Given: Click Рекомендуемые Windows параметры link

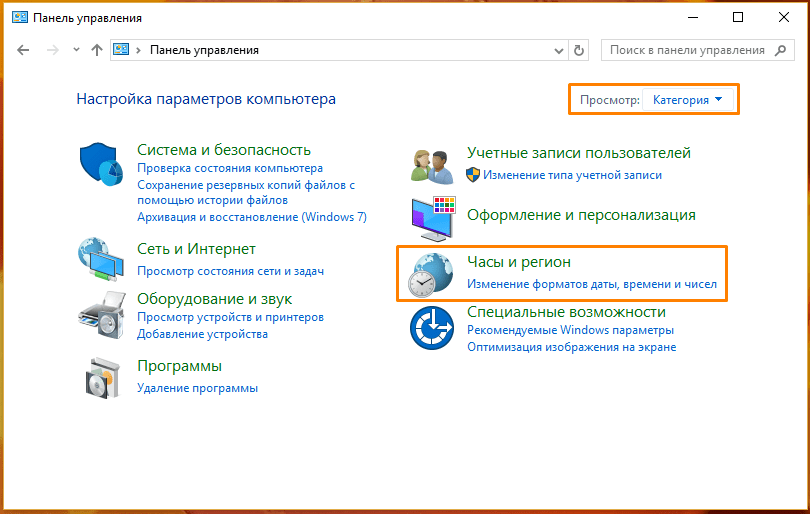Looking at the screenshot, I should [570, 330].
